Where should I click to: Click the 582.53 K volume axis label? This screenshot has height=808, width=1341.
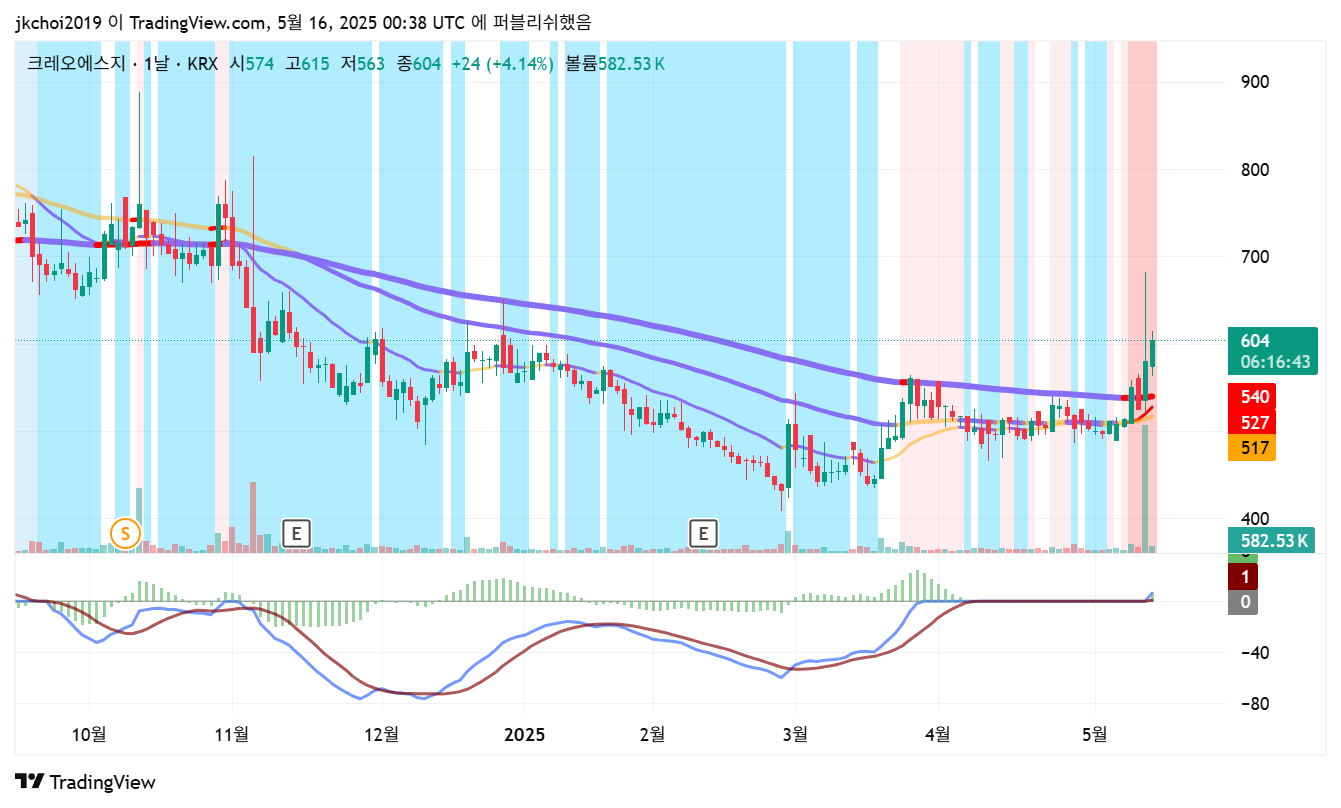click(x=1272, y=541)
